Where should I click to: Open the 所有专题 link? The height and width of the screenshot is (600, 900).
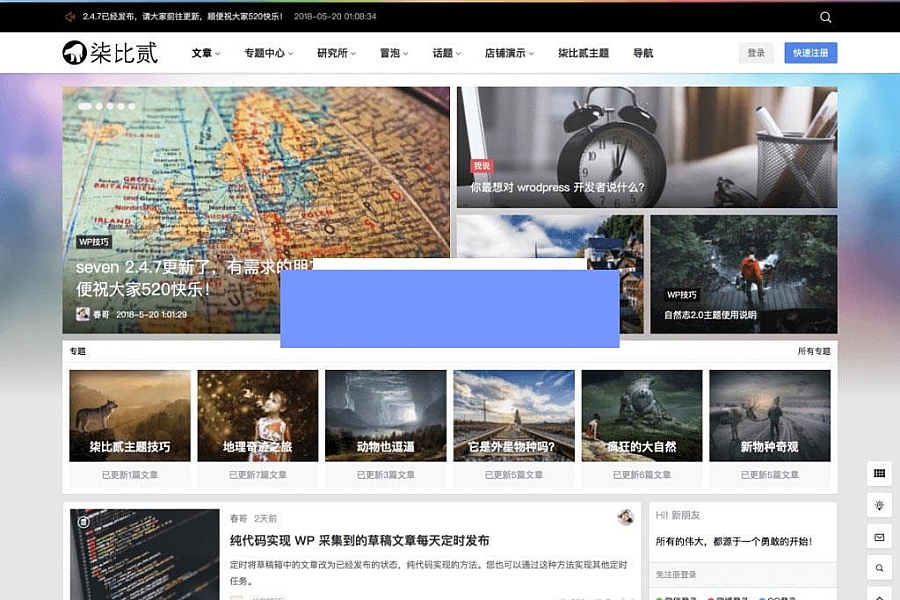[x=813, y=351]
